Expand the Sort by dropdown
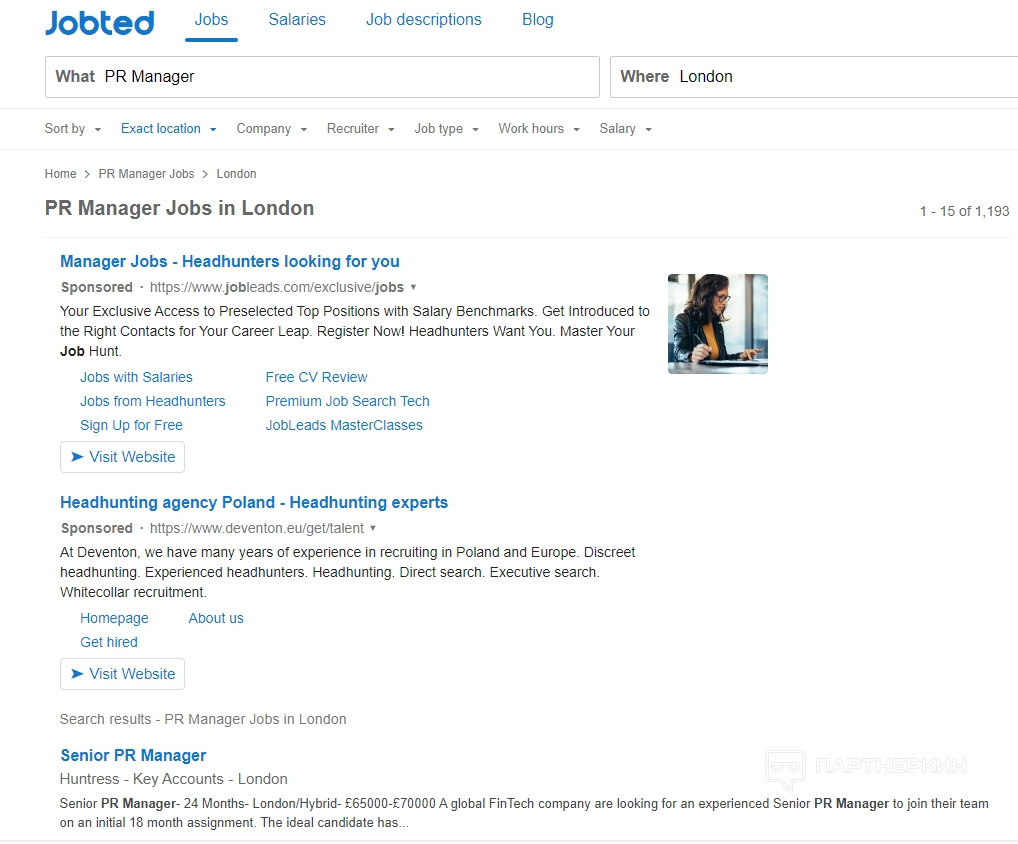Viewport: 1018px width, 844px height. pos(73,129)
